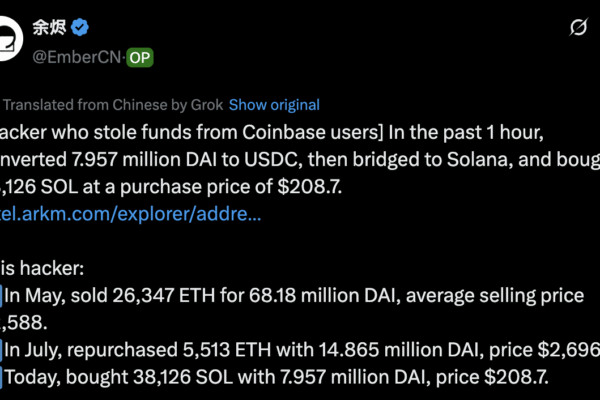This screenshot has width=600, height=400.
Task: Click the "Show original" link
Action: [x=274, y=105]
